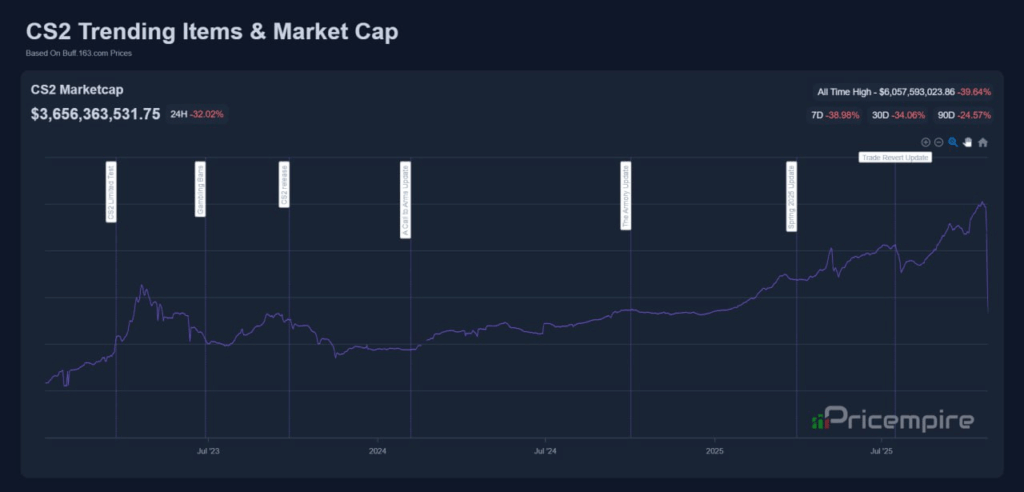Viewport: 1024px width, 492px height.
Task: Click the Pricempire logo watermark
Action: click(x=892, y=420)
